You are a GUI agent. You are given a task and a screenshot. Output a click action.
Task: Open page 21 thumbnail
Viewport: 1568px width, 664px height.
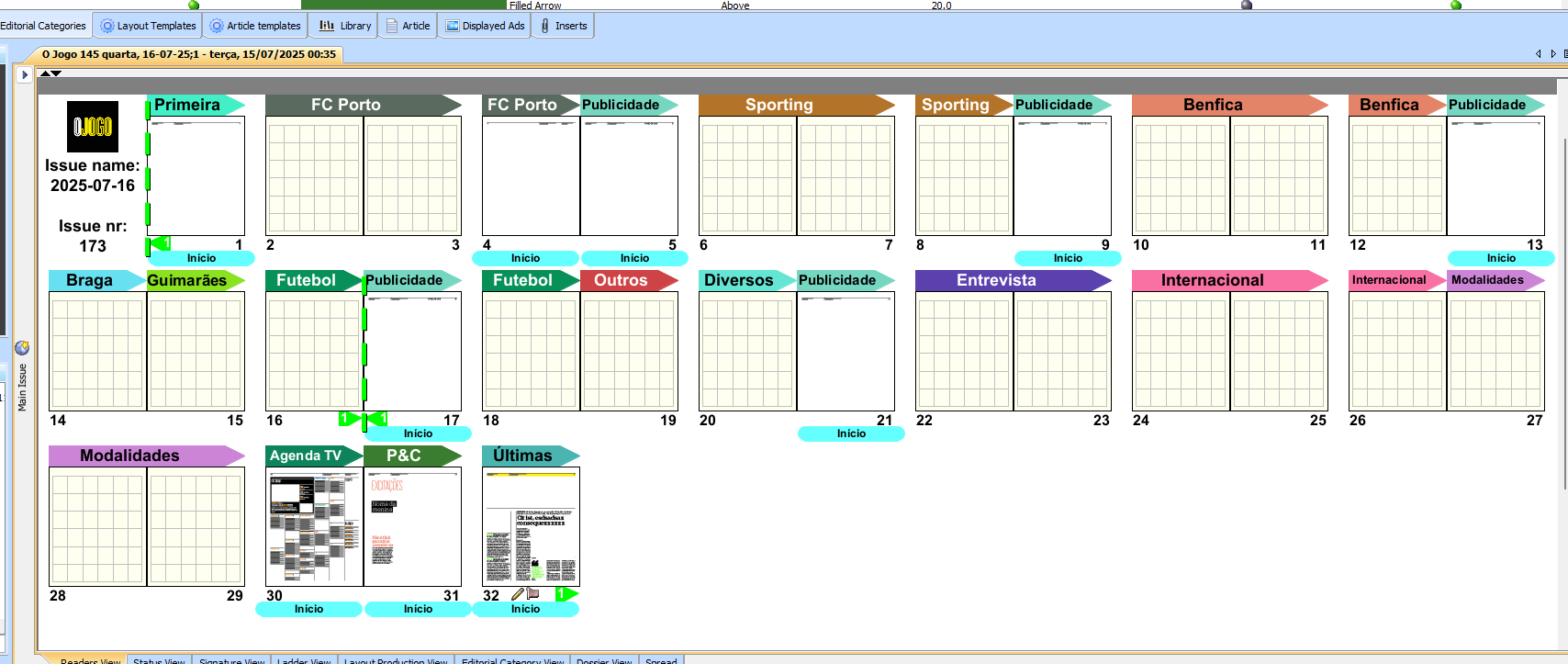[846, 352]
